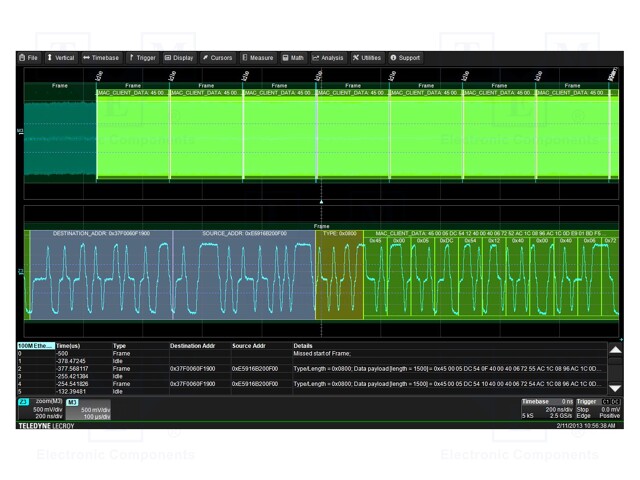Open the Display menu
The height and width of the screenshot is (480, 640).
(179, 58)
